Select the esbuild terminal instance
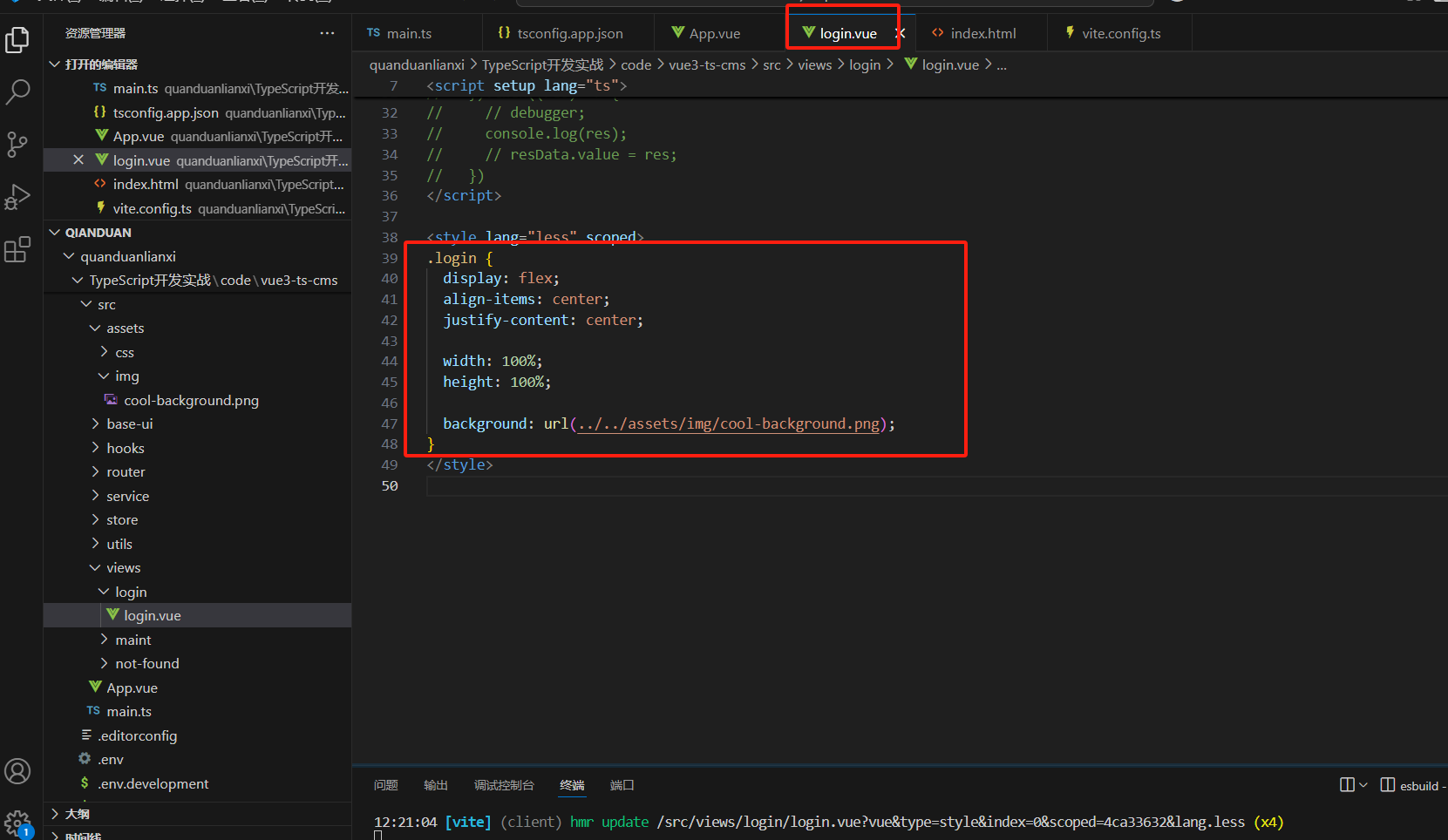The height and width of the screenshot is (840, 1448). point(1412,785)
